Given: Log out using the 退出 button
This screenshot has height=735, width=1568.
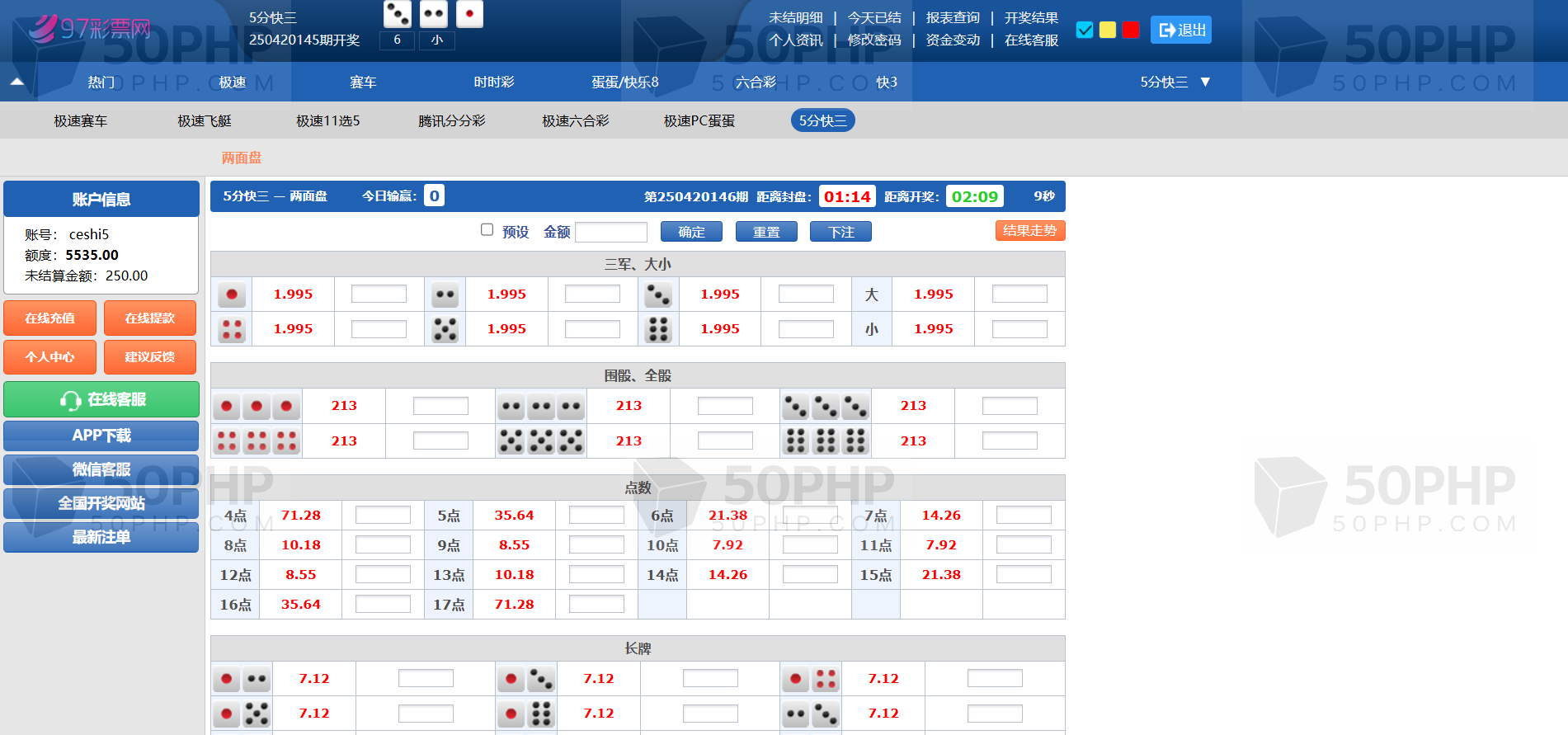Looking at the screenshot, I should (1181, 31).
